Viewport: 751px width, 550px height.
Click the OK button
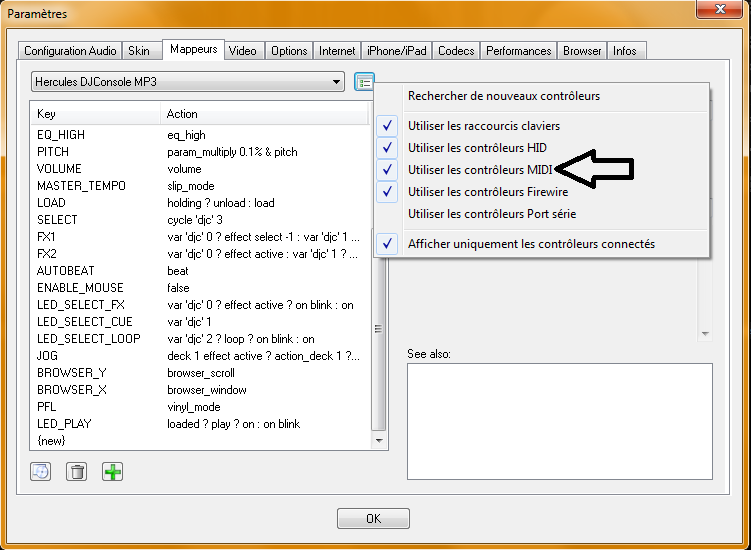[373, 518]
